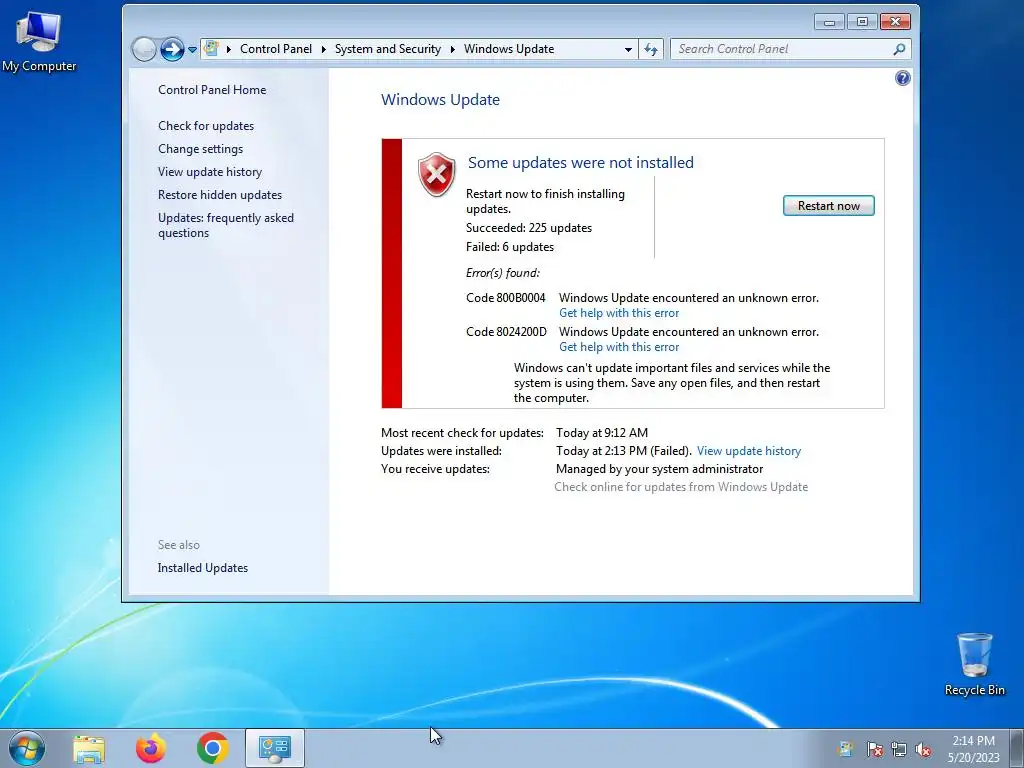The height and width of the screenshot is (768, 1024).
Task: Open Installed Updates link
Action: point(203,568)
